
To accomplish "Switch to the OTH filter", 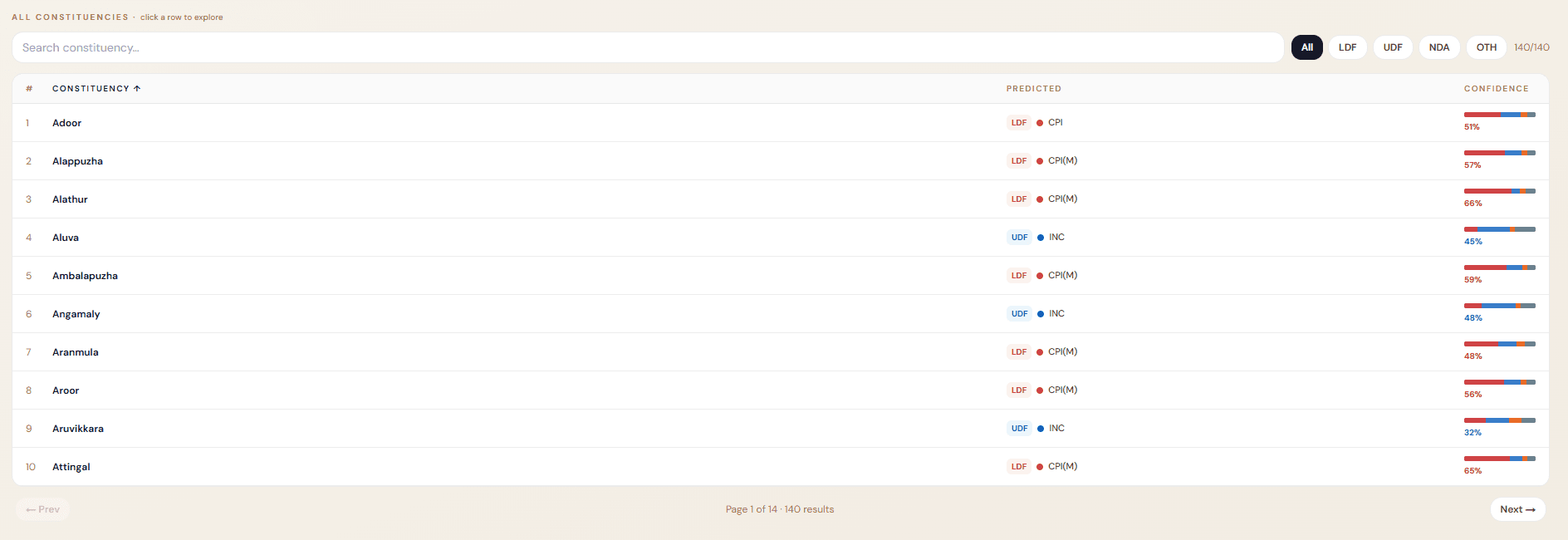I will (x=1486, y=47).
